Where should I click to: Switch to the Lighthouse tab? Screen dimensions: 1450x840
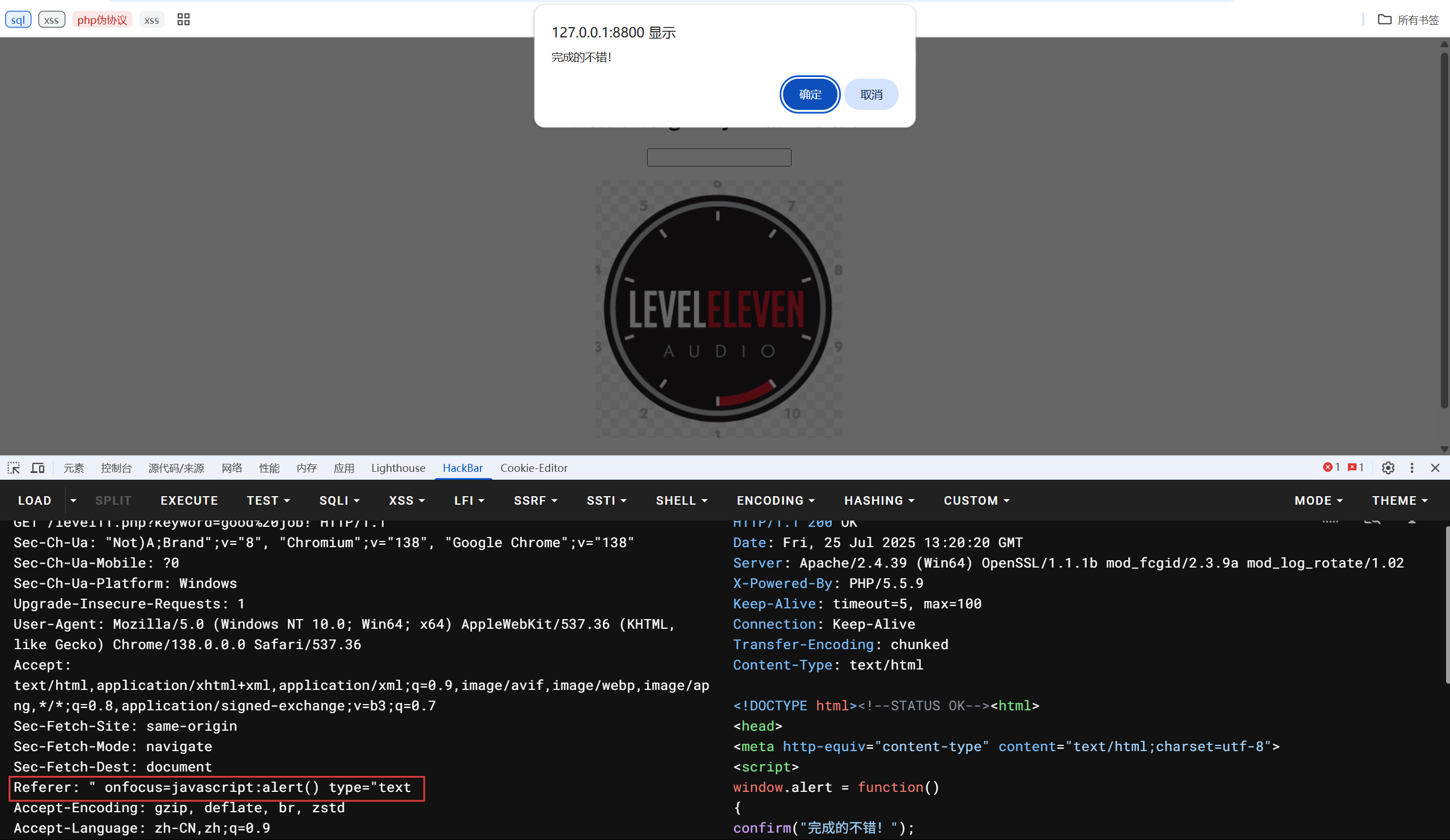point(398,468)
